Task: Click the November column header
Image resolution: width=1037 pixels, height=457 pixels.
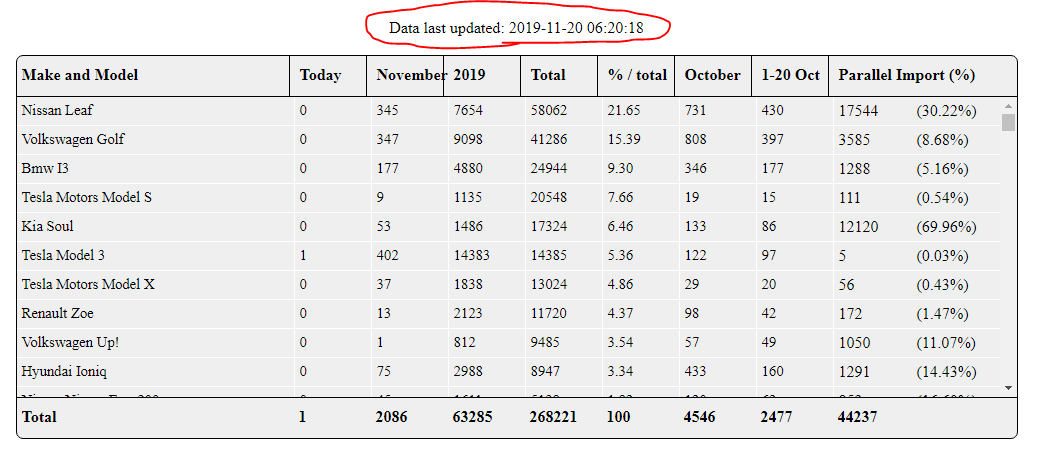Action: 411,75
